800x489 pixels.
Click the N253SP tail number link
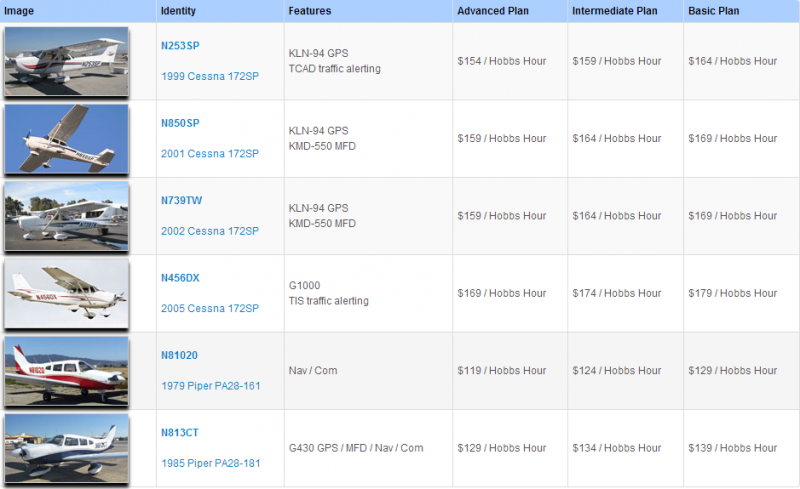(x=180, y=45)
